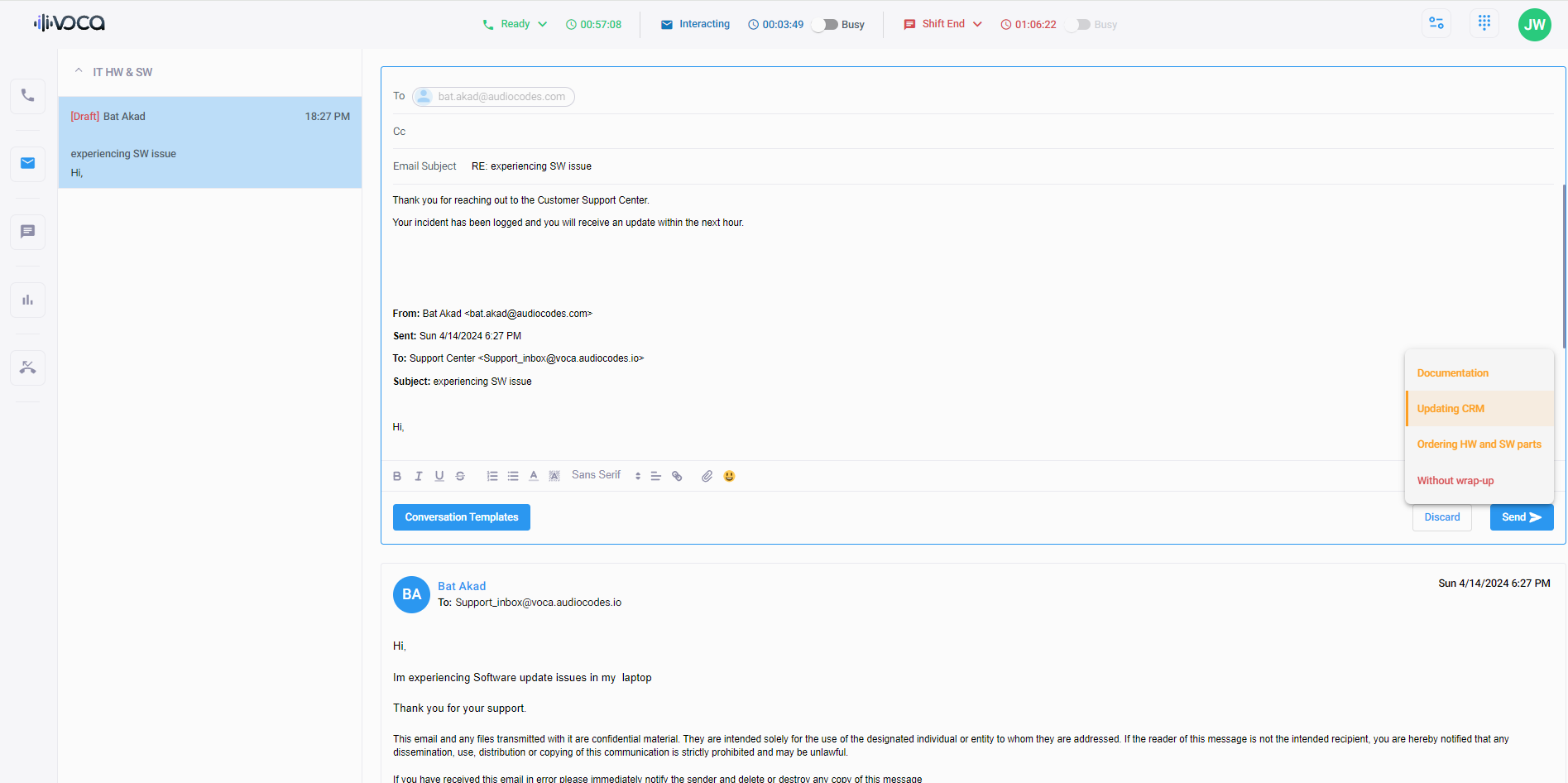Discard the email draft
The image size is (1568, 783).
click(x=1441, y=517)
